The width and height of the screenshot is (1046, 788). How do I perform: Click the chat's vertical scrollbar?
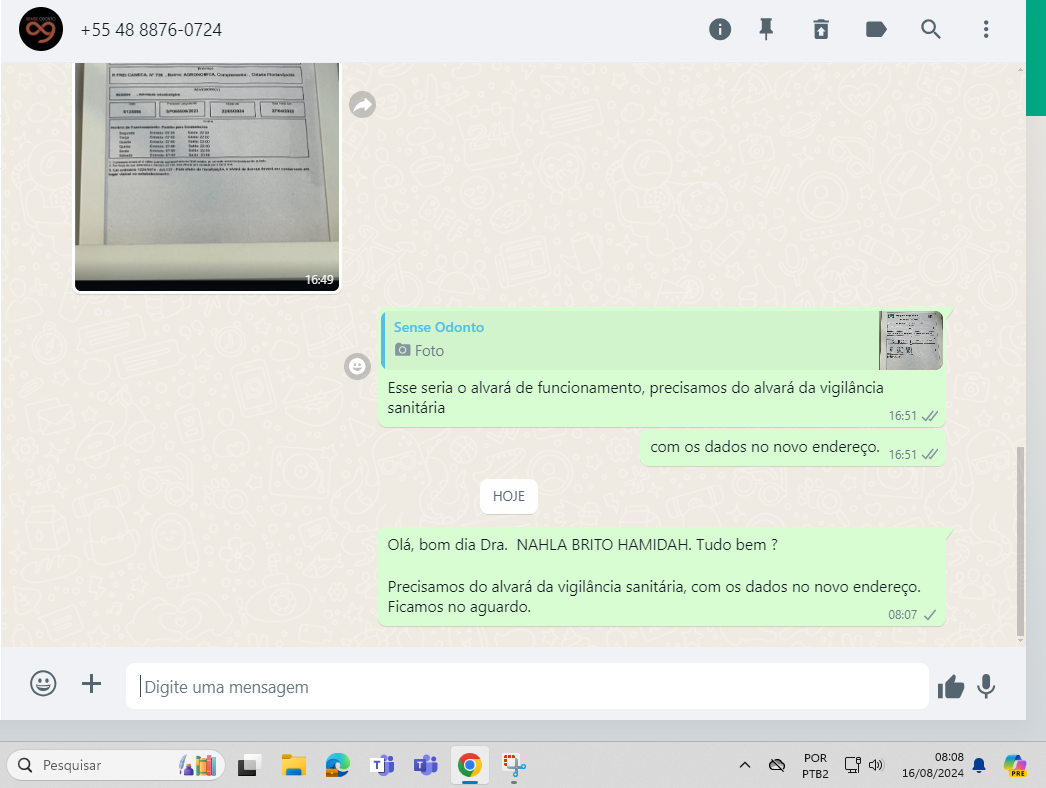[x=1019, y=540]
